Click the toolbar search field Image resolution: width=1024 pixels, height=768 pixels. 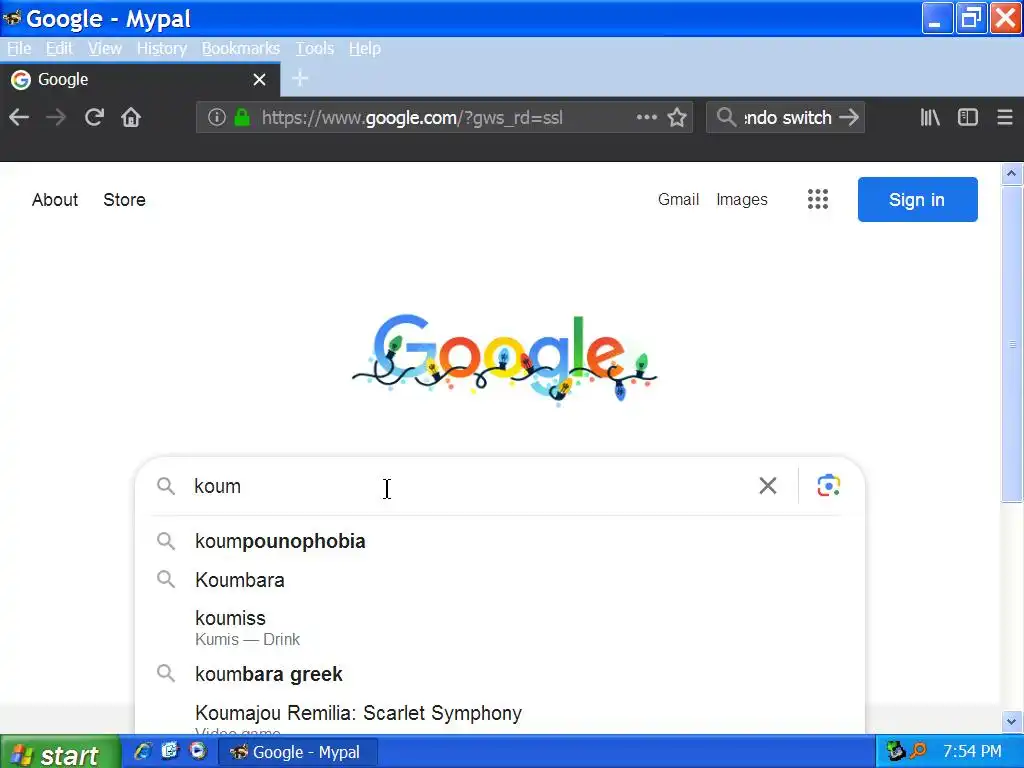786,118
